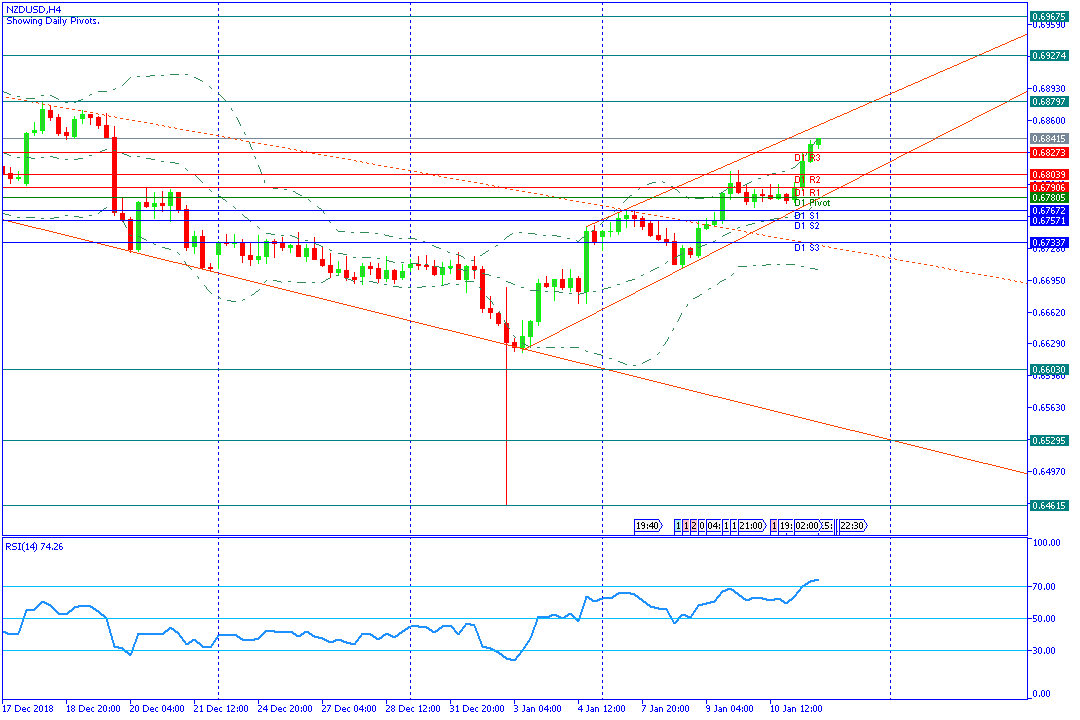The width and height of the screenshot is (1080, 720).
Task: Click the 24 Dec 20:00 date label
Action: 285,708
